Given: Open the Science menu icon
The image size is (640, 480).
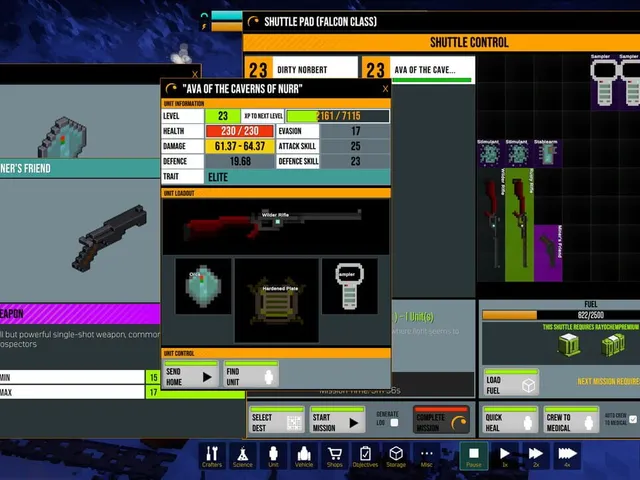Looking at the screenshot, I should [x=242, y=456].
